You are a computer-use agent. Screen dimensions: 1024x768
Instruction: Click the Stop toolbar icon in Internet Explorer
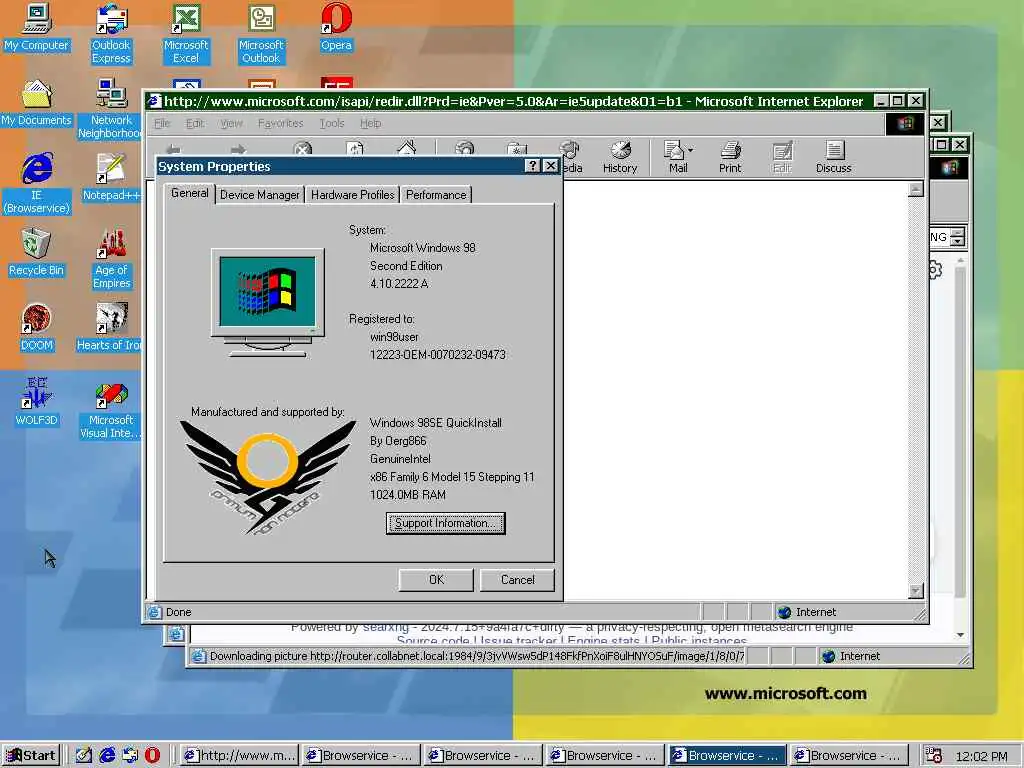click(302, 149)
